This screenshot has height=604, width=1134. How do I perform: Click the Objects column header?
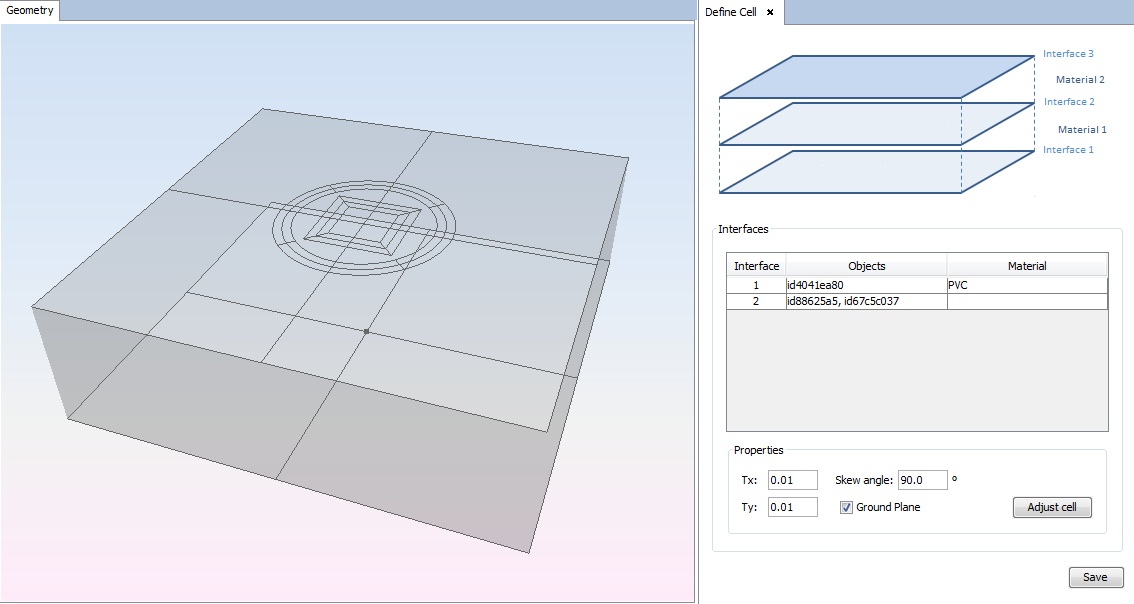(866, 266)
